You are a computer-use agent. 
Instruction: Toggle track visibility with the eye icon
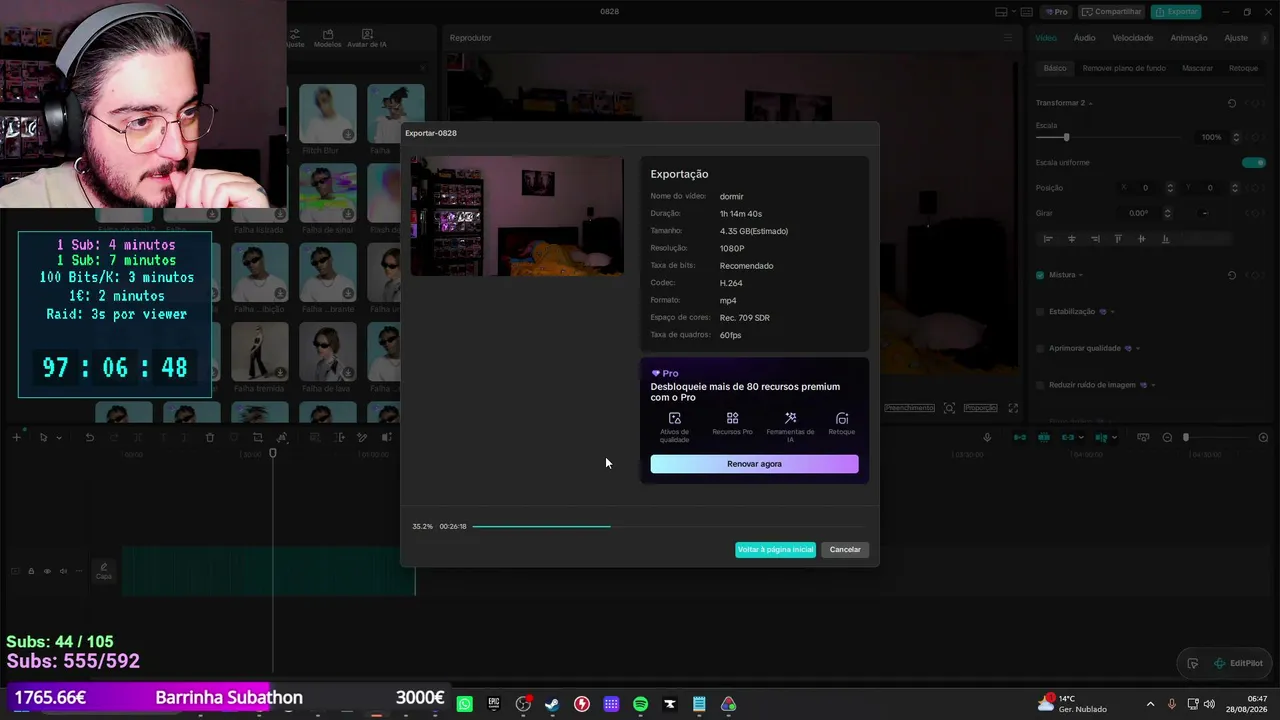pyautogui.click(x=47, y=571)
